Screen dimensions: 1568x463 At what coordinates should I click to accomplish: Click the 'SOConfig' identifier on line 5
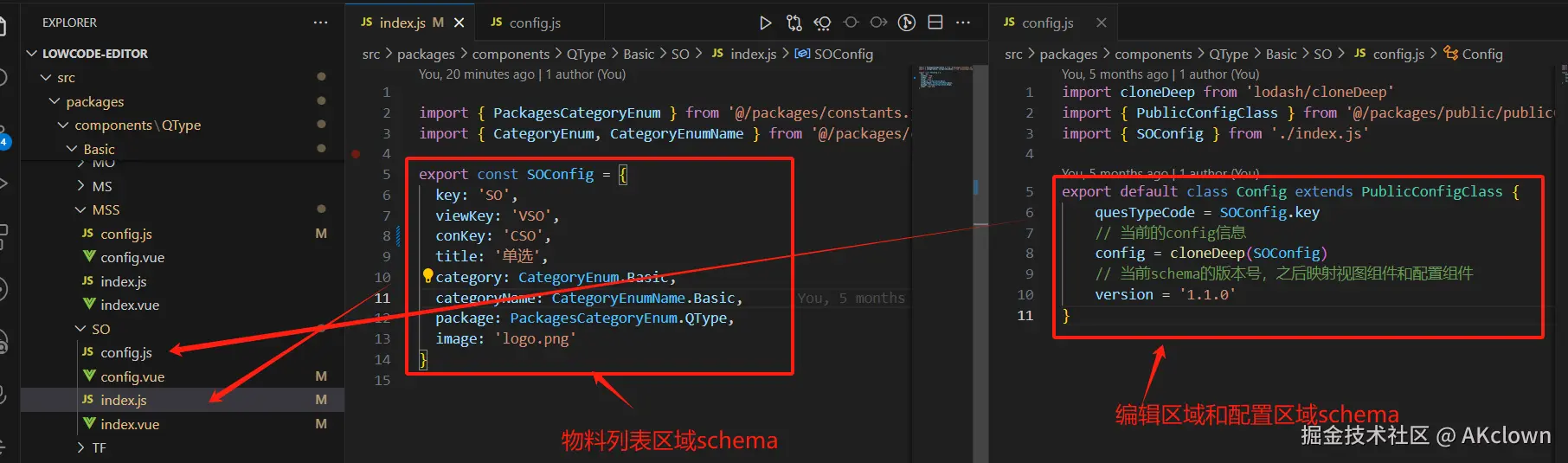click(560, 174)
